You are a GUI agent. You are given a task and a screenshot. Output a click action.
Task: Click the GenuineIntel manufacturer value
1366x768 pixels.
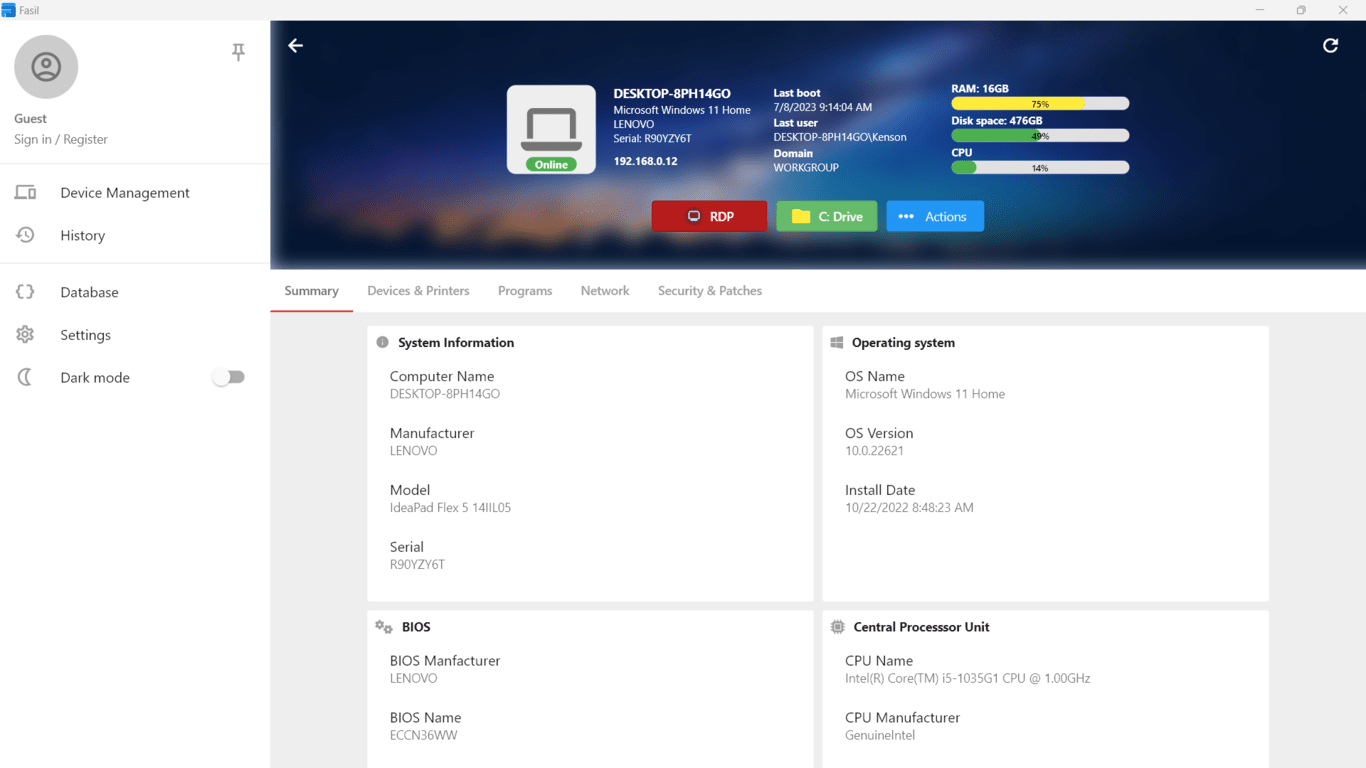880,736
